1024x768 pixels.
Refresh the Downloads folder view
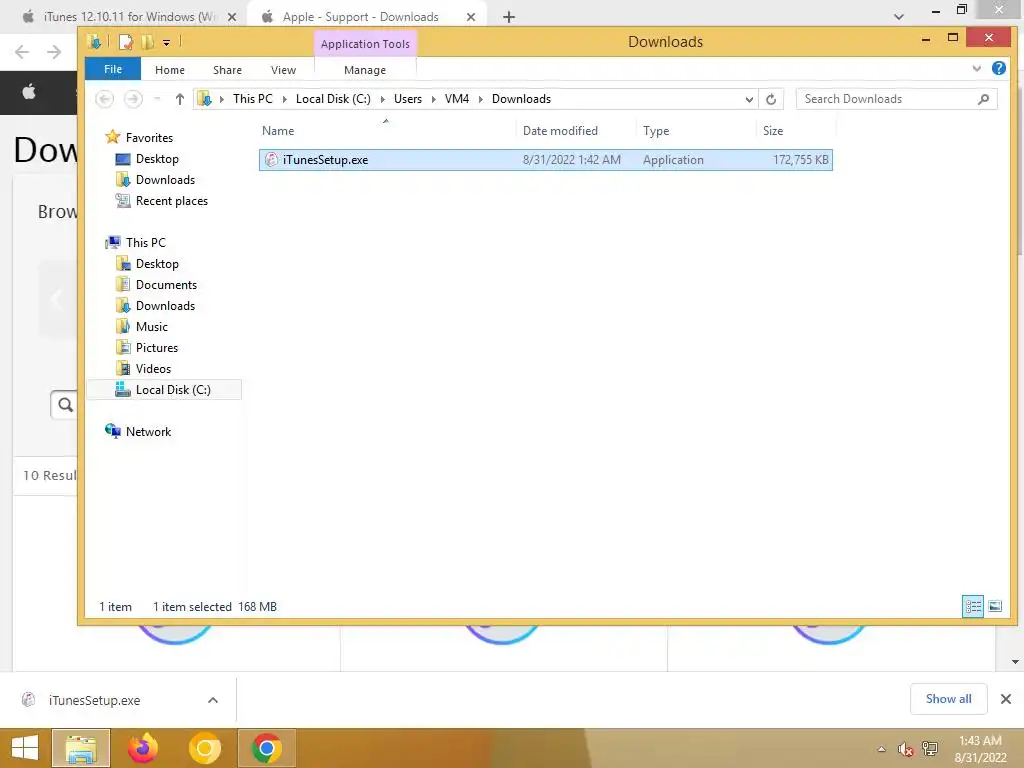click(771, 99)
